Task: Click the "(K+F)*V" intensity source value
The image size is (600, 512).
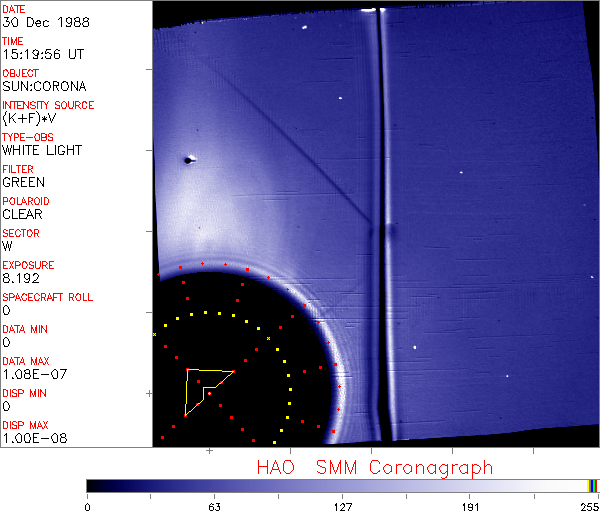Action: pos(34,118)
